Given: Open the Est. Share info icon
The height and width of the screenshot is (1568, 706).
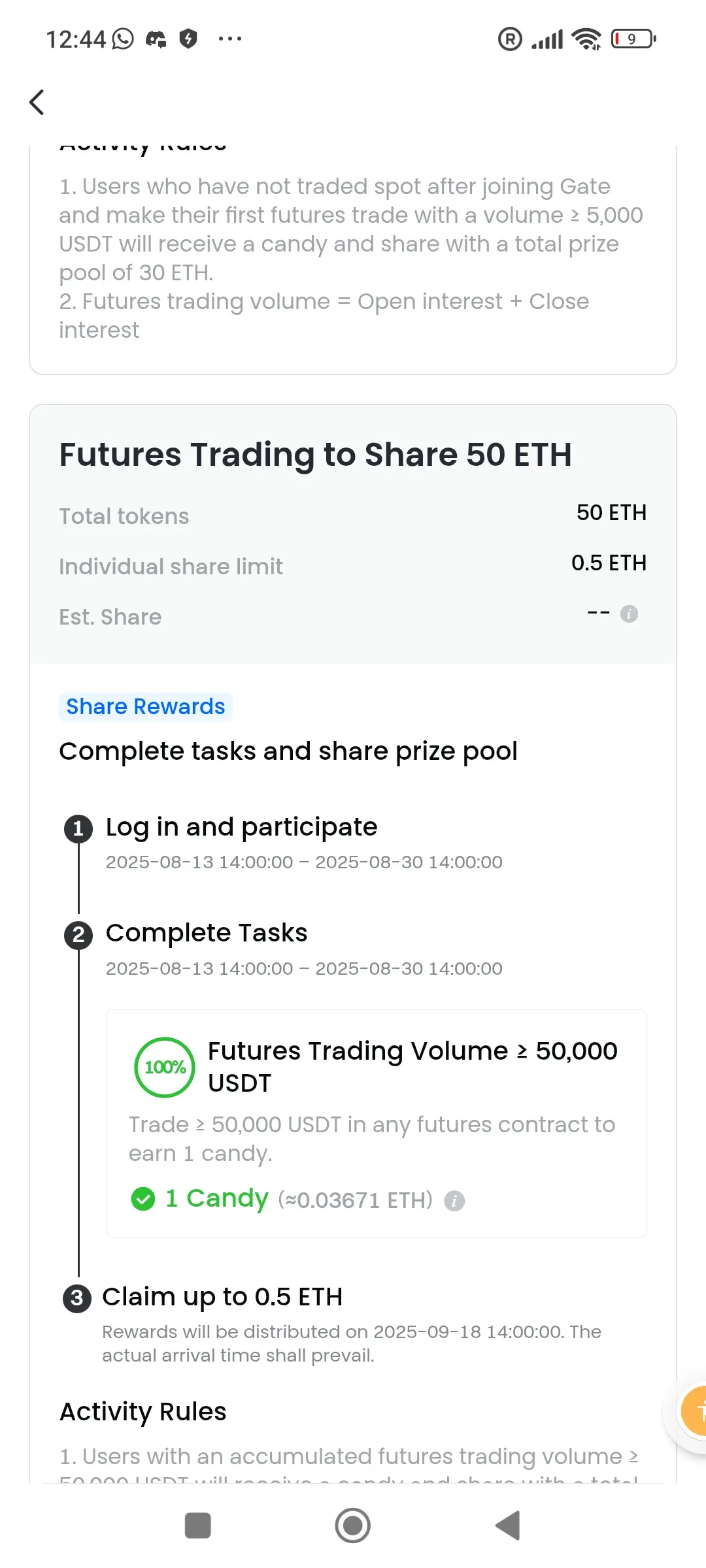Looking at the screenshot, I should click(629, 614).
